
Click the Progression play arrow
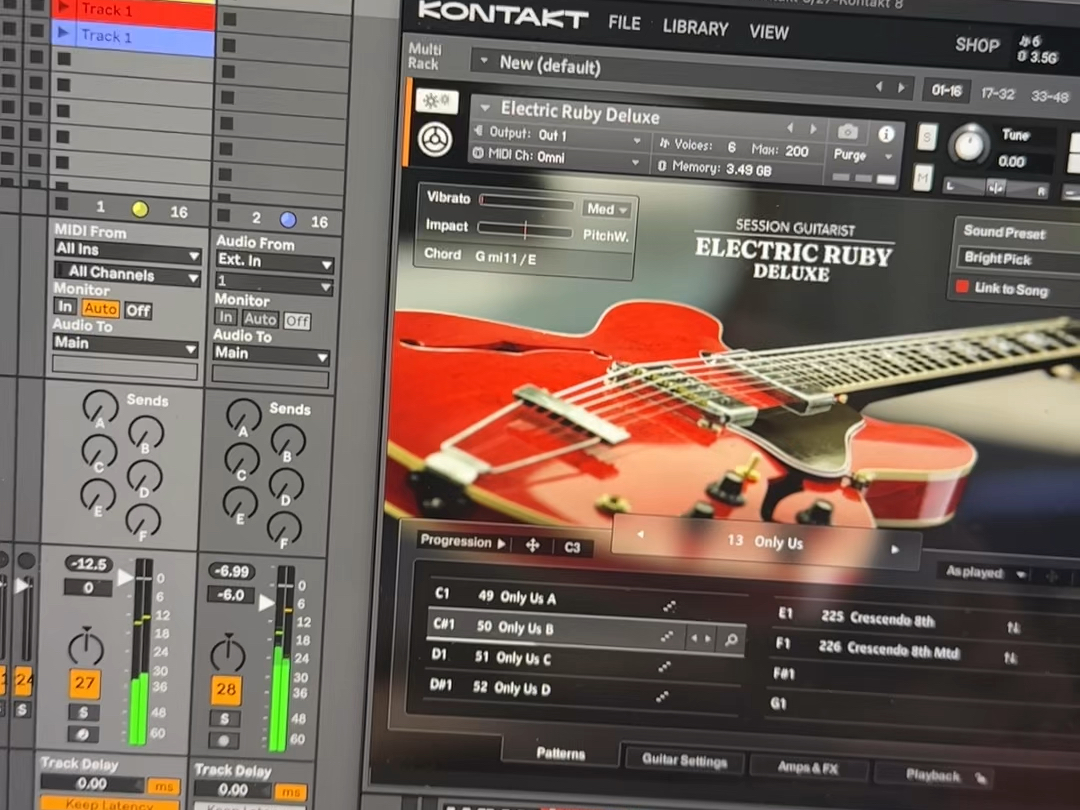click(501, 543)
